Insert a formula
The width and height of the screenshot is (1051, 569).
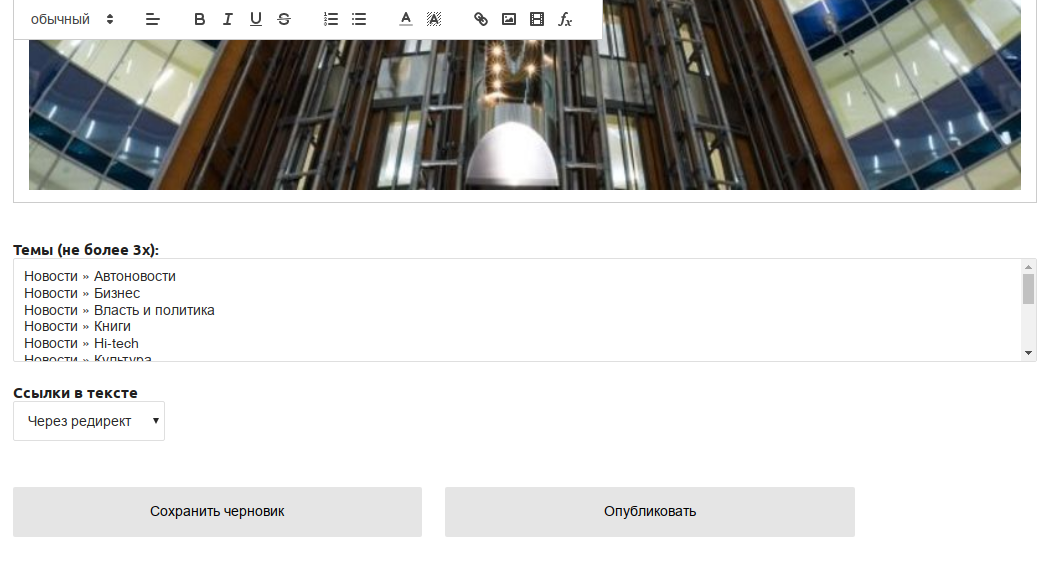565,19
